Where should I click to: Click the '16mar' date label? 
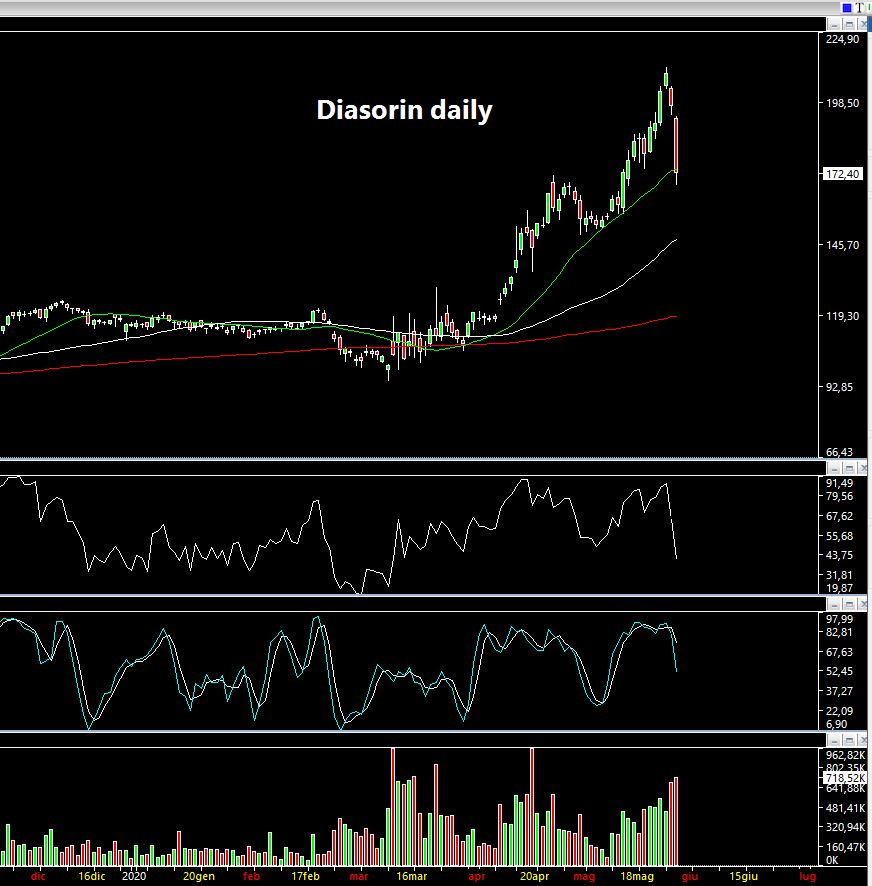click(411, 876)
